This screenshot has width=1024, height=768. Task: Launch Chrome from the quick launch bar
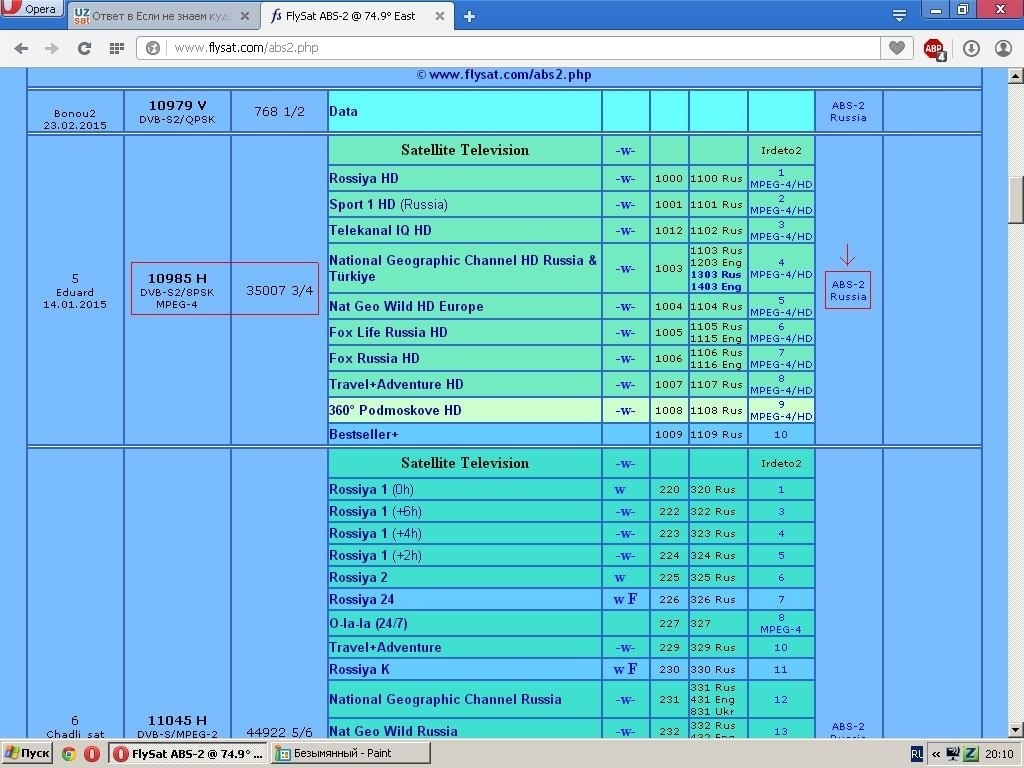coord(69,754)
